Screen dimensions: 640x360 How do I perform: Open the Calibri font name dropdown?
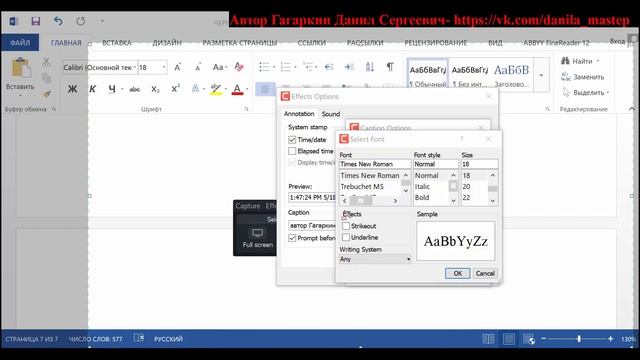pyautogui.click(x=134, y=67)
